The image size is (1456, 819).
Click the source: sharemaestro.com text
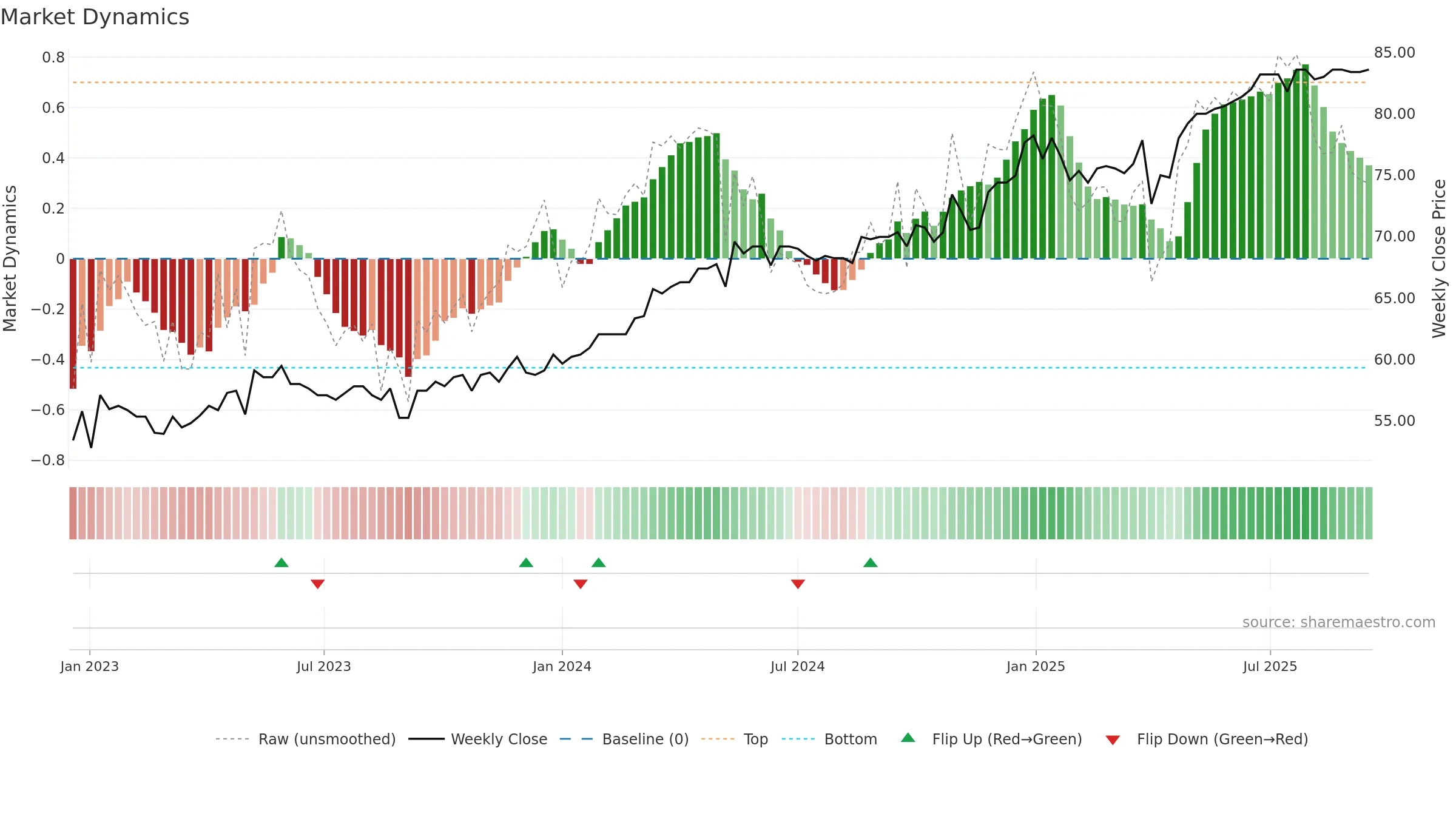(x=1339, y=622)
